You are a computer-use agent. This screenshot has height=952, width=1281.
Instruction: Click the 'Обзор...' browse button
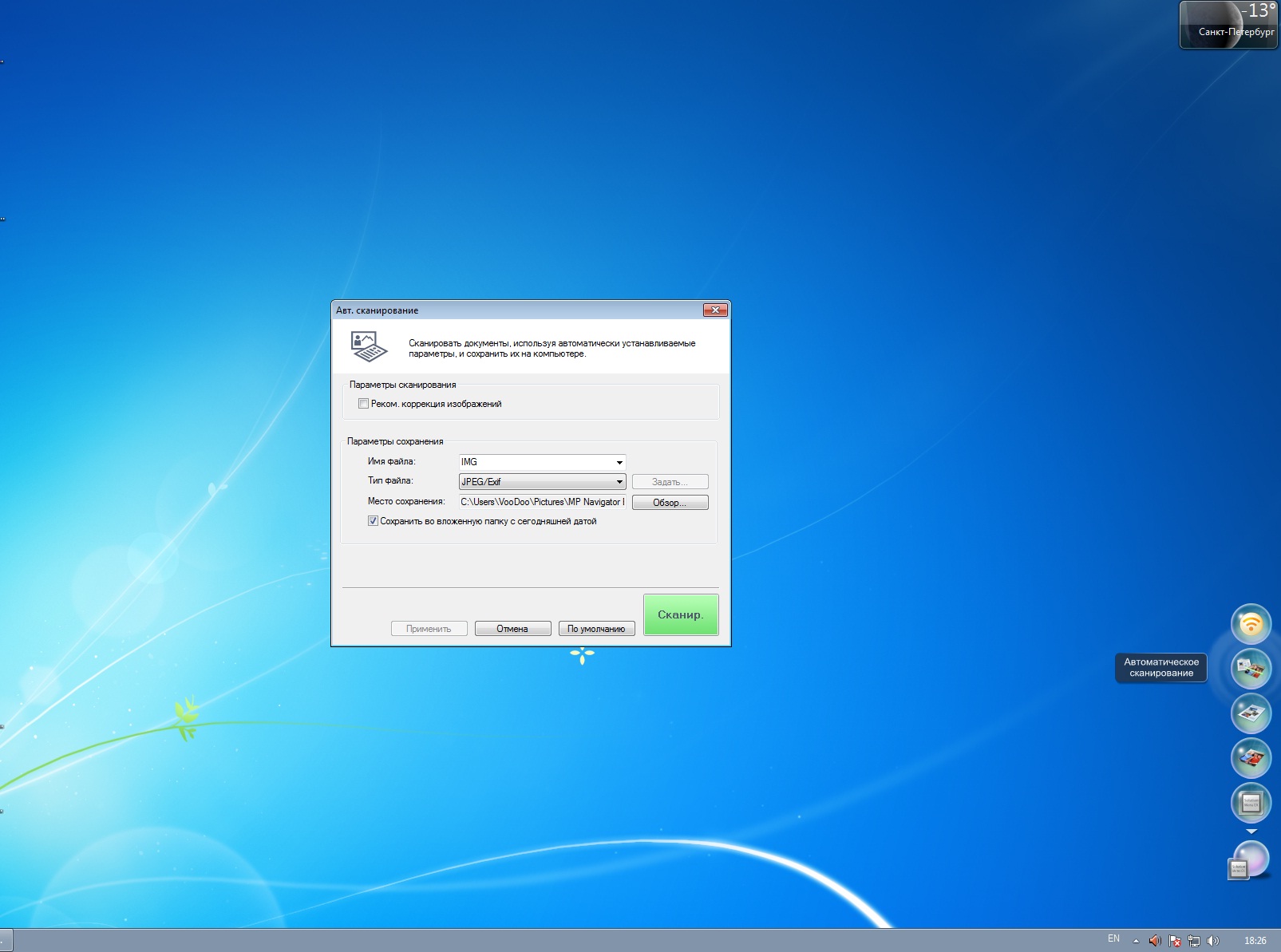(670, 503)
